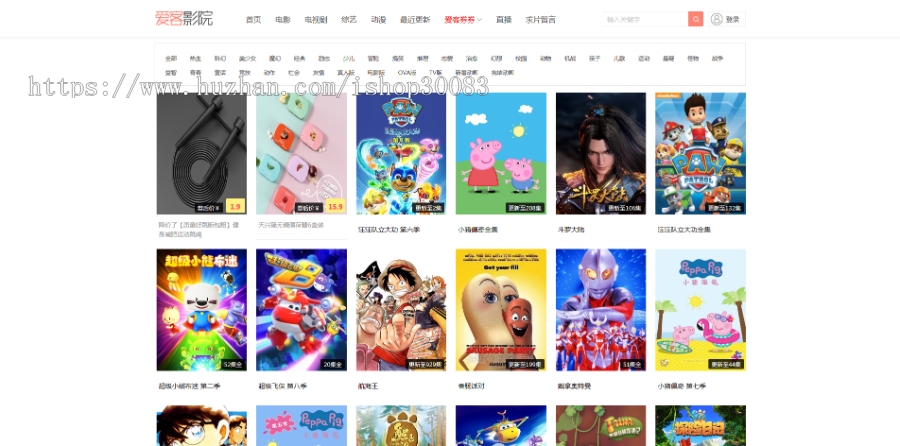Open the 综艺 nav item
This screenshot has width=900, height=446.
click(349, 20)
